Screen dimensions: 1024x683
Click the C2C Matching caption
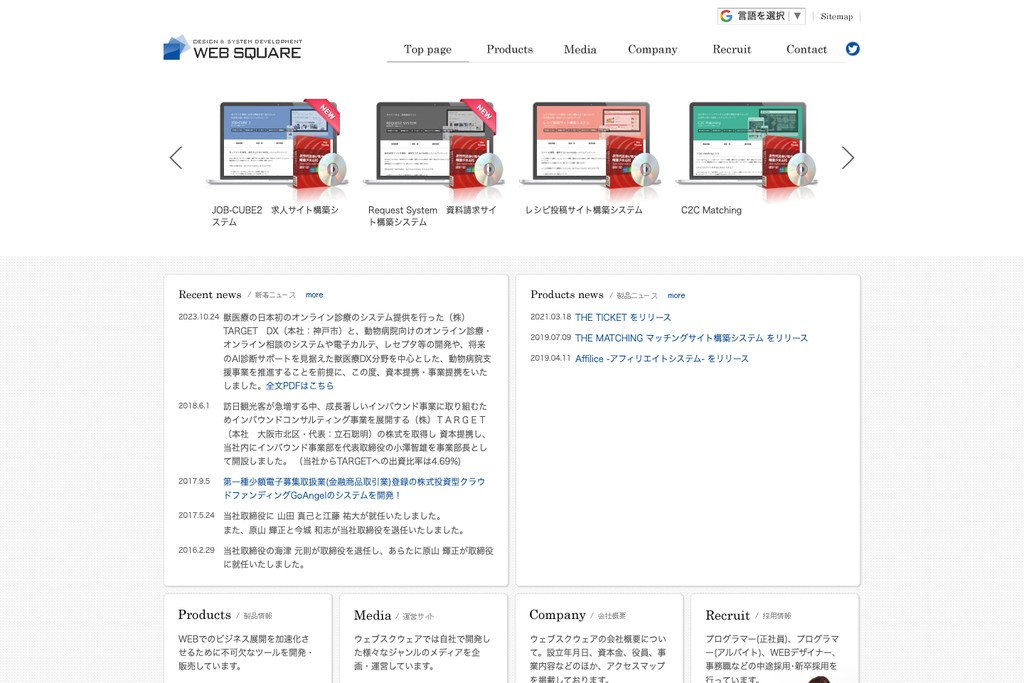tap(711, 210)
